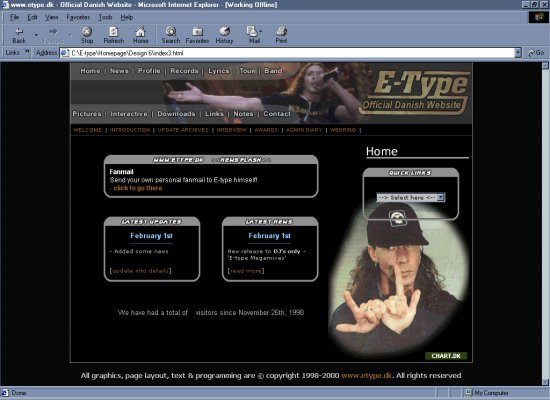Image resolution: width=550 pixels, height=400 pixels.
Task: Expand the address bar dropdown arrow
Action: pos(518,53)
